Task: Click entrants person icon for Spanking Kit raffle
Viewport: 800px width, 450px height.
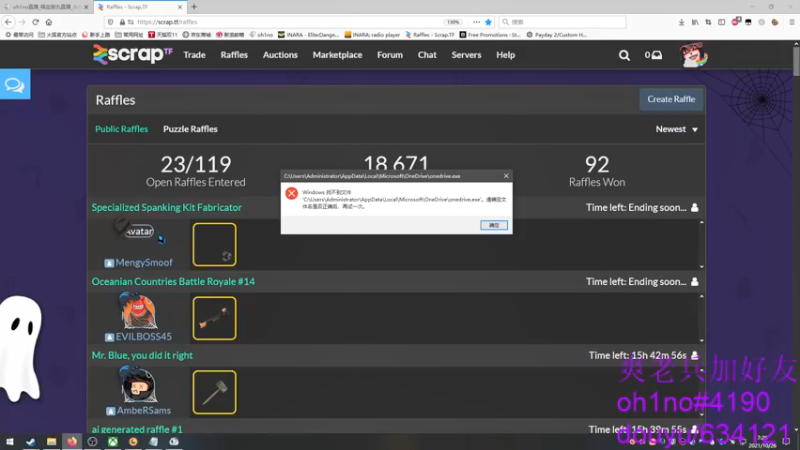Action: [x=694, y=208]
